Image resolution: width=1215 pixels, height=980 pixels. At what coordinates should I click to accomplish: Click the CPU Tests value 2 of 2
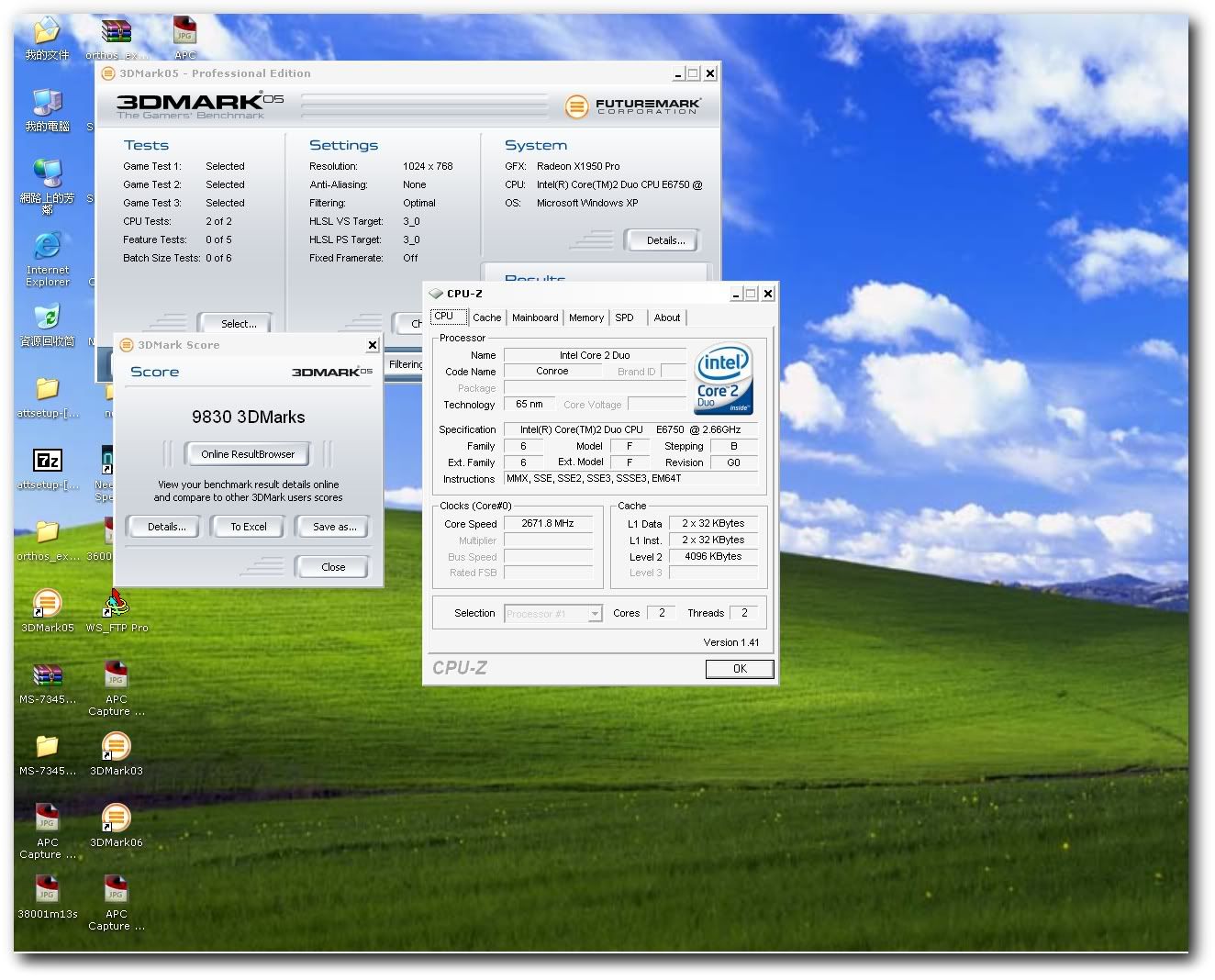pyautogui.click(x=218, y=221)
